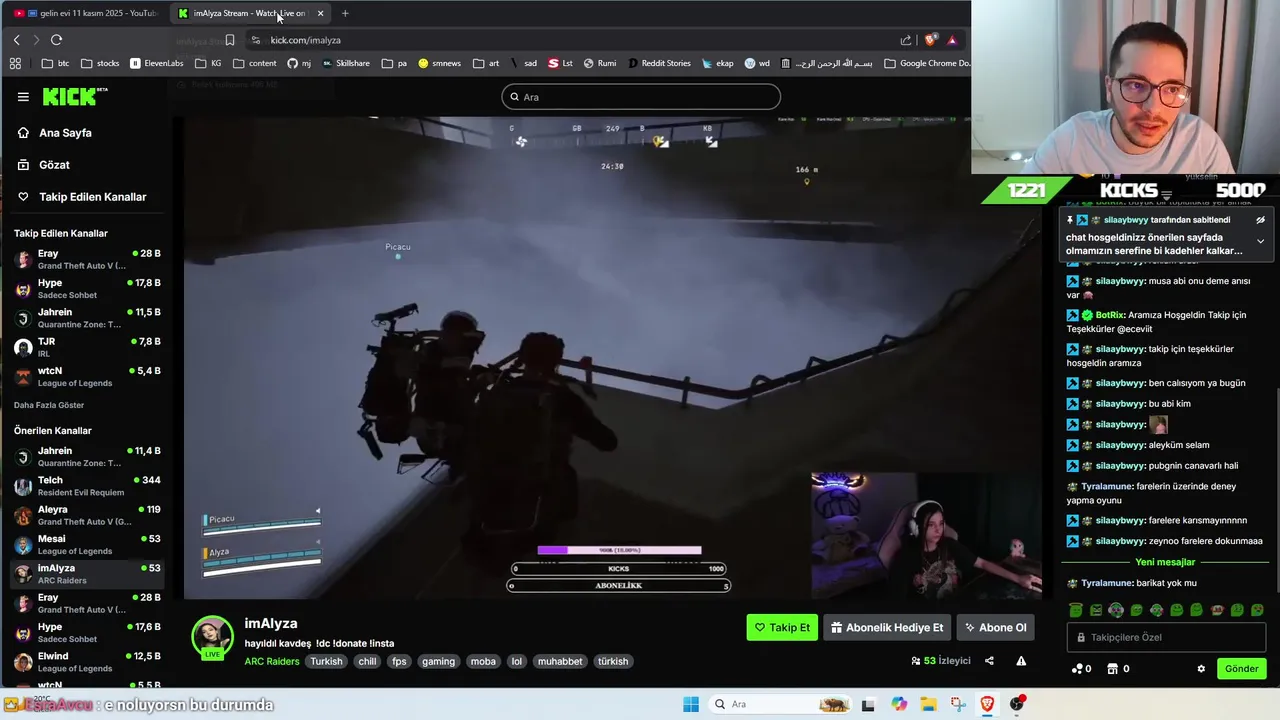
Task: Open the Skillshare bookmark
Action: tap(345, 63)
